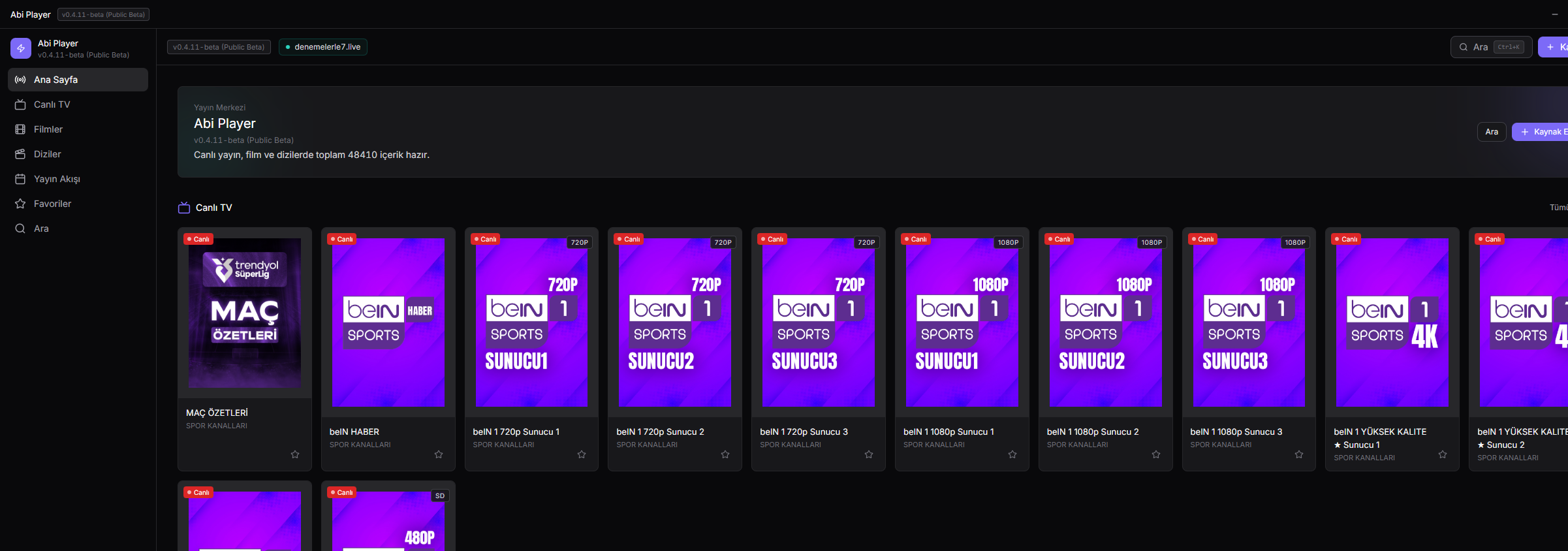This screenshot has height=551, width=1568.
Task: Open beIN 1 4K YÜKSEK KALİTE Sunucu 1 thumbnail
Action: pyautogui.click(x=1392, y=323)
